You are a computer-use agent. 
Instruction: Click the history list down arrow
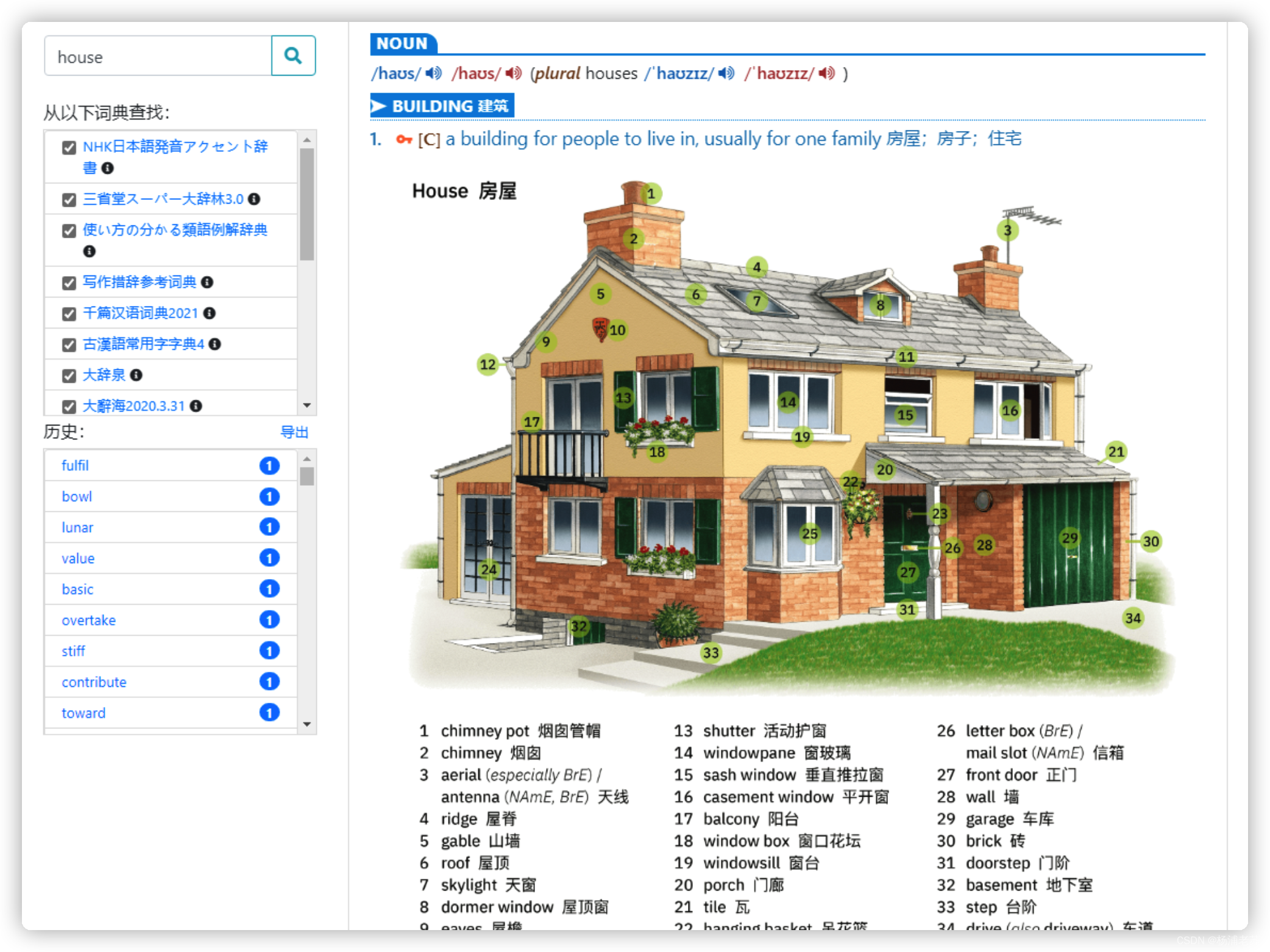(307, 724)
